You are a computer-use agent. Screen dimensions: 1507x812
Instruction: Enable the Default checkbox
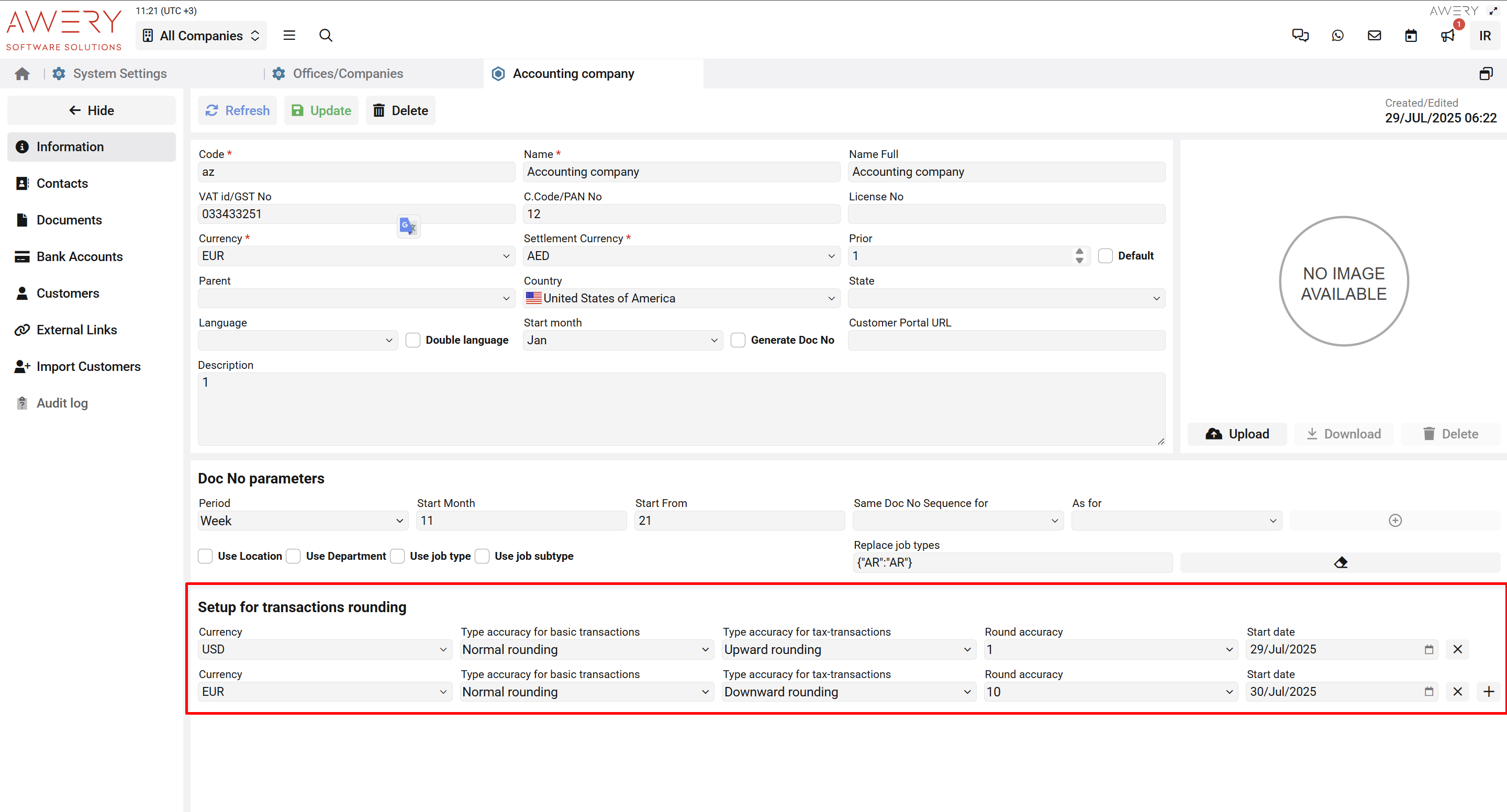coord(1105,256)
